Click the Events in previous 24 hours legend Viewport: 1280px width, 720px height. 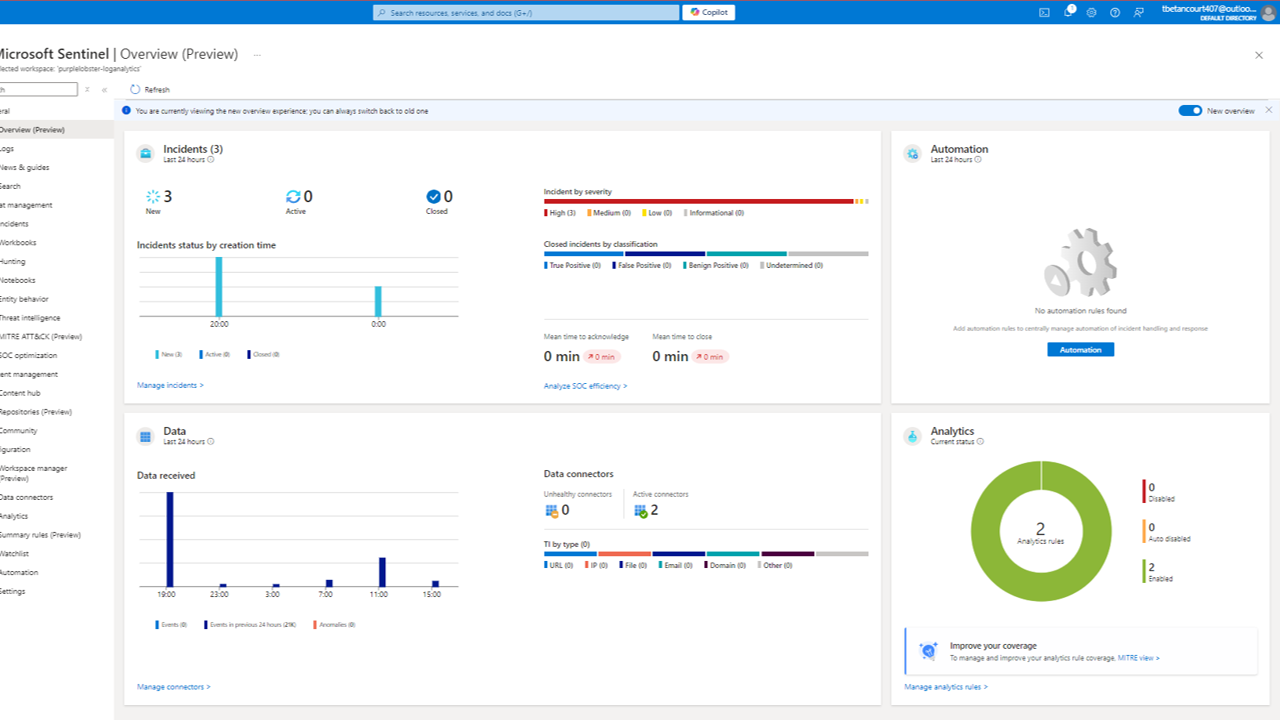[251, 624]
